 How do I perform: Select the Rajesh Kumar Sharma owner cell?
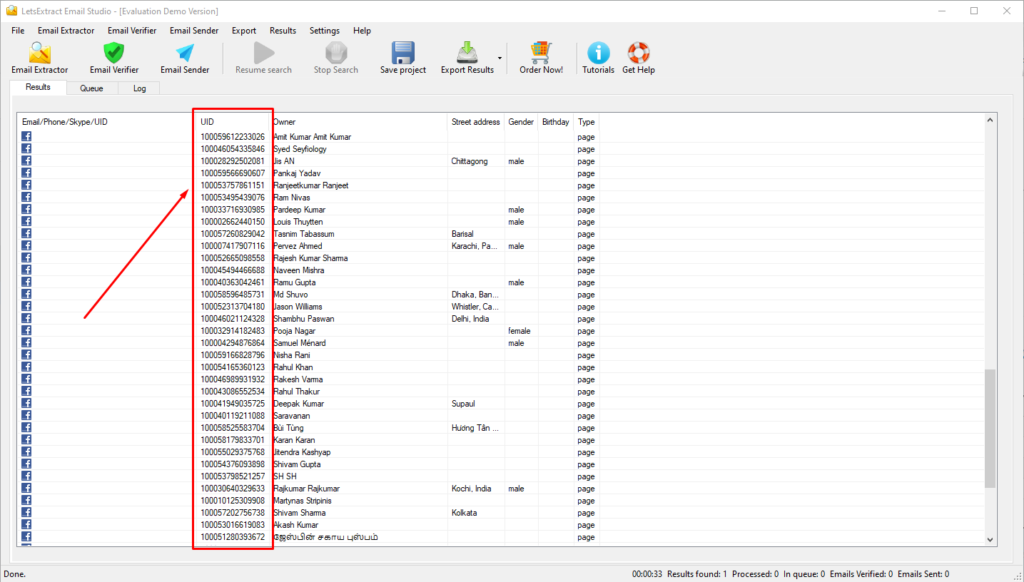coord(310,258)
